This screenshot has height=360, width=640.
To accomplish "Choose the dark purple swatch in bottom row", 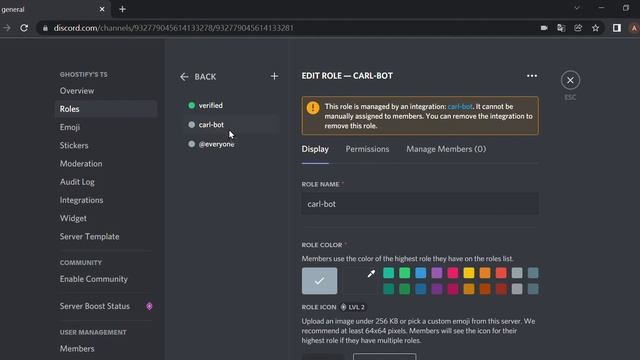I will tap(437, 289).
